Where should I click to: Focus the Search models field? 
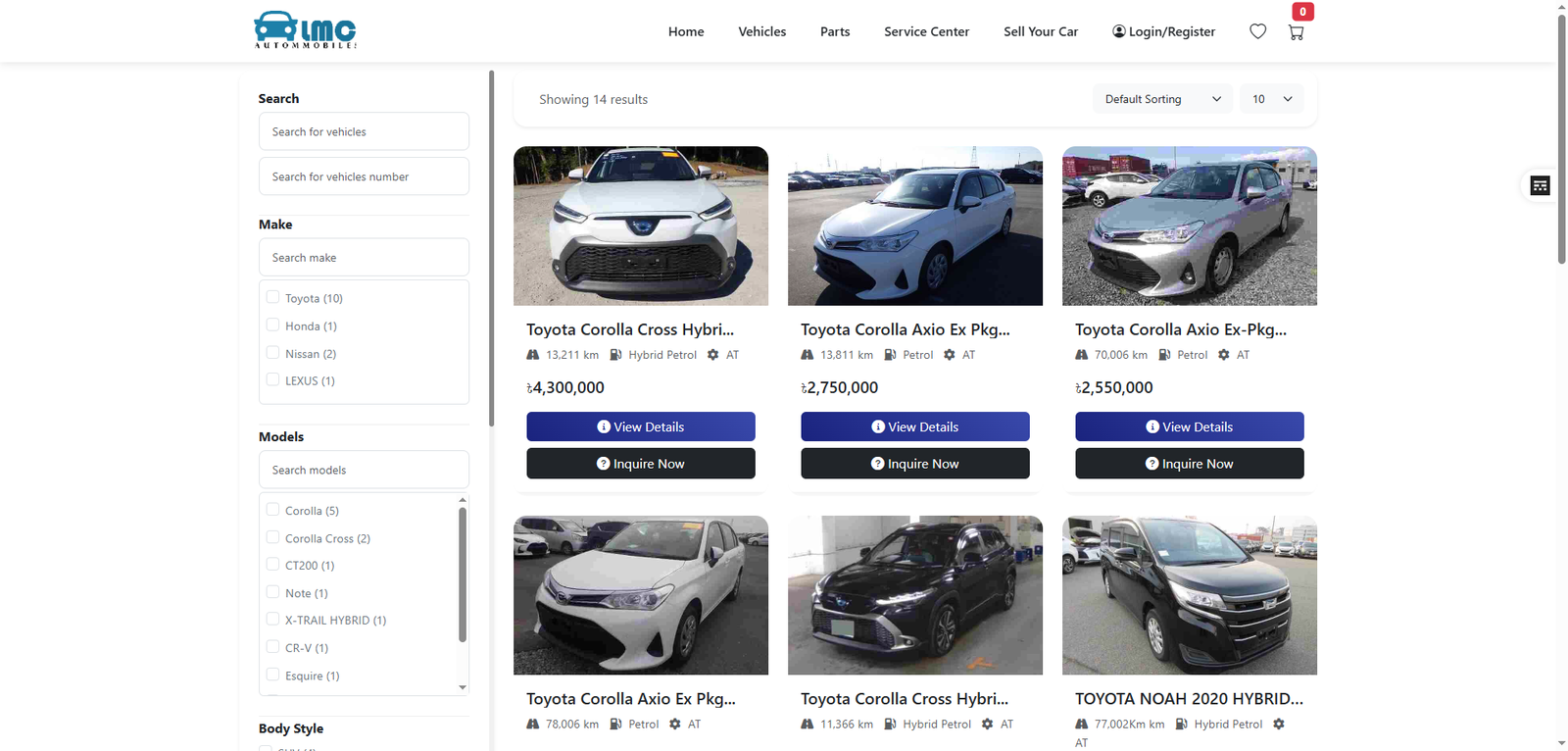pyautogui.click(x=364, y=470)
